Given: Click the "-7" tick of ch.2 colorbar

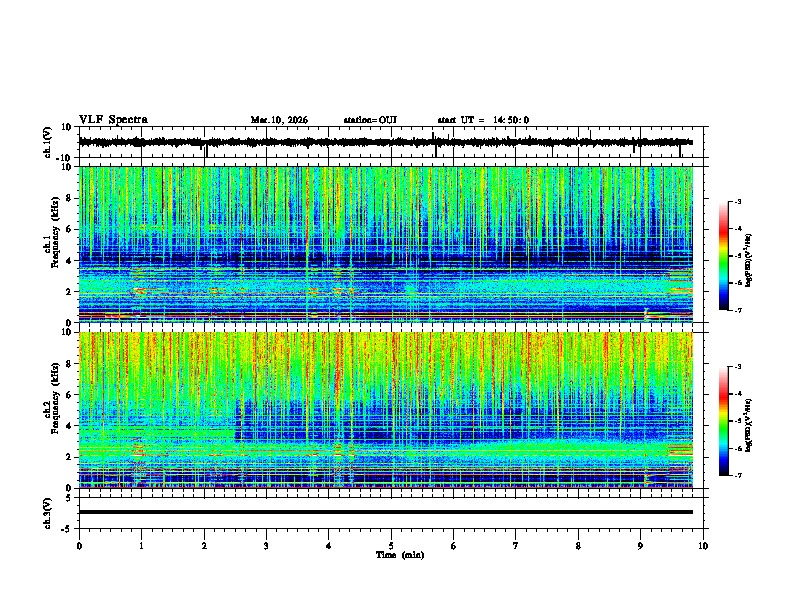Looking at the screenshot, I should (738, 475).
